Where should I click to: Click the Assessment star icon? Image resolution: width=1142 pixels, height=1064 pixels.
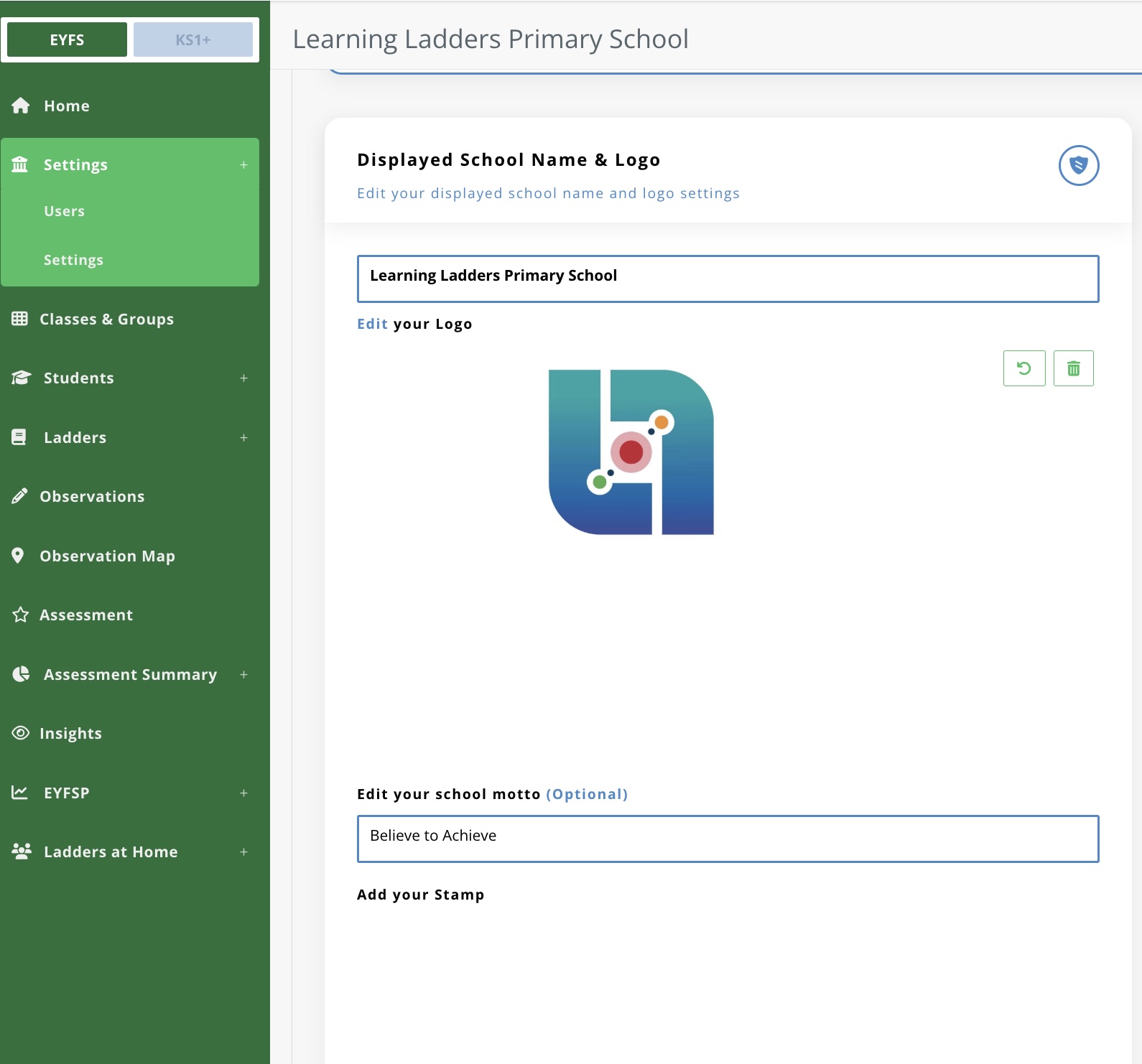20,615
